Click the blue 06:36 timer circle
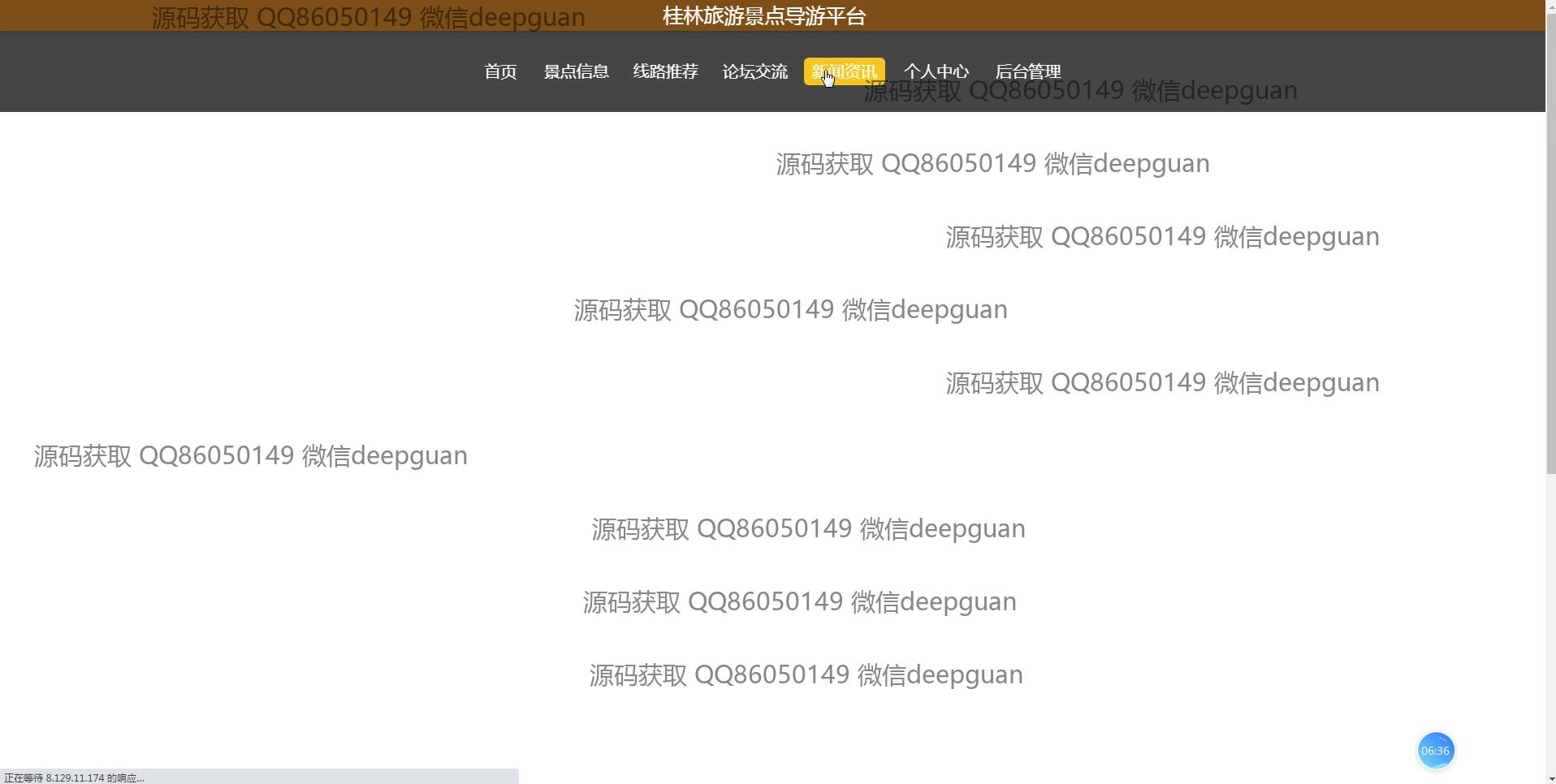Screen dimensions: 1556x784 click(x=1435, y=751)
